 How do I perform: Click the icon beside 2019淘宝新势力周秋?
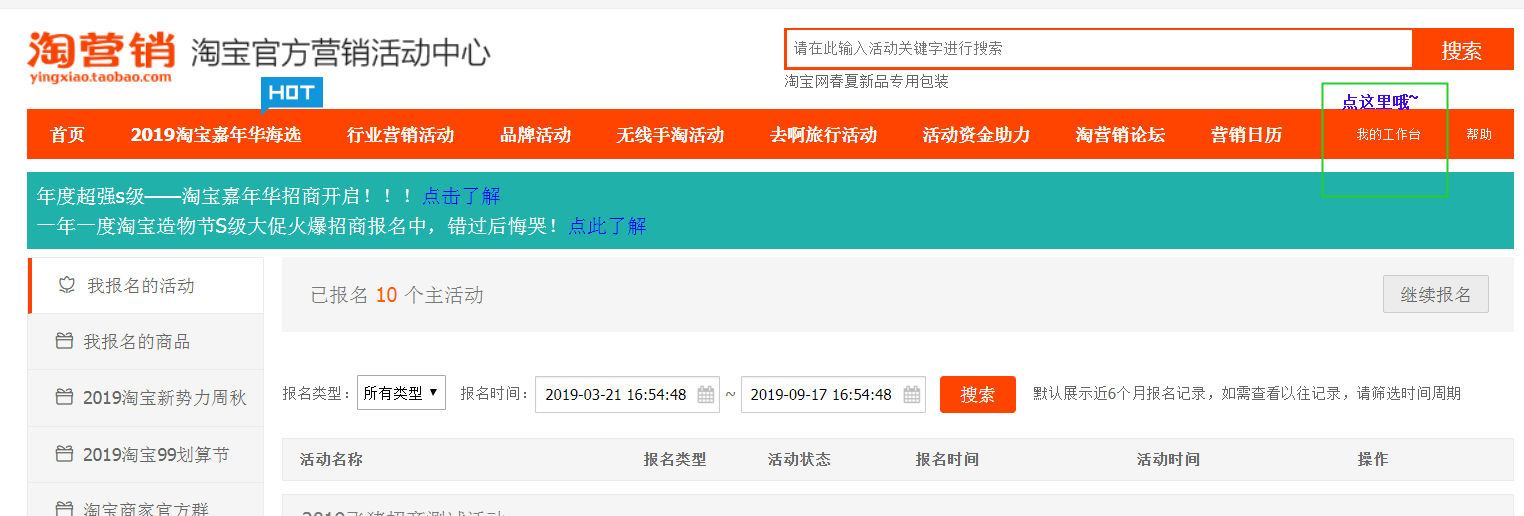[64, 398]
